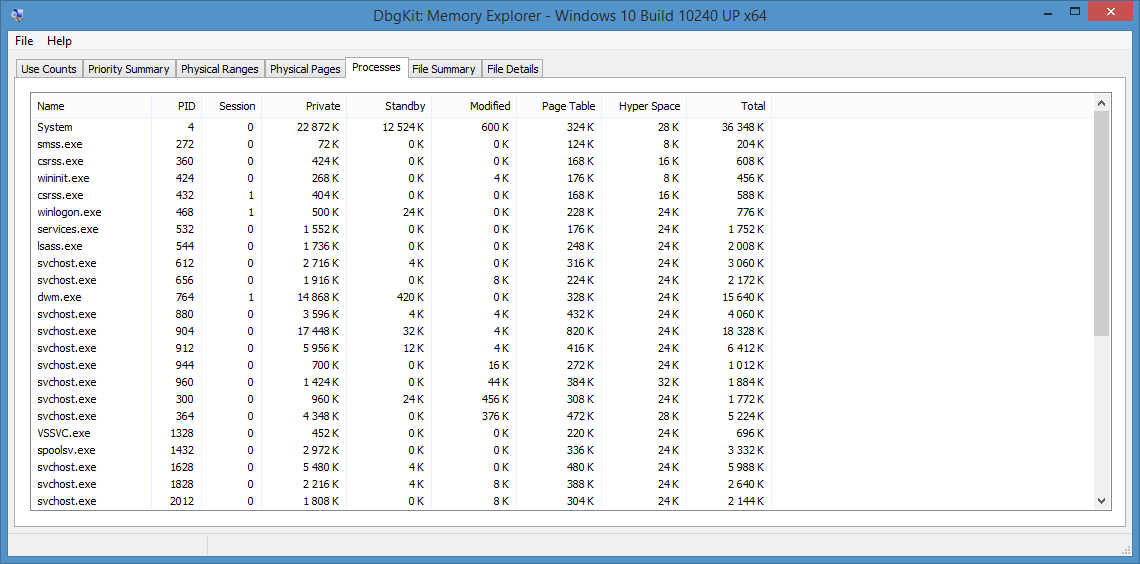
Task: Select svchost.exe with PID 880
Action: (401, 314)
